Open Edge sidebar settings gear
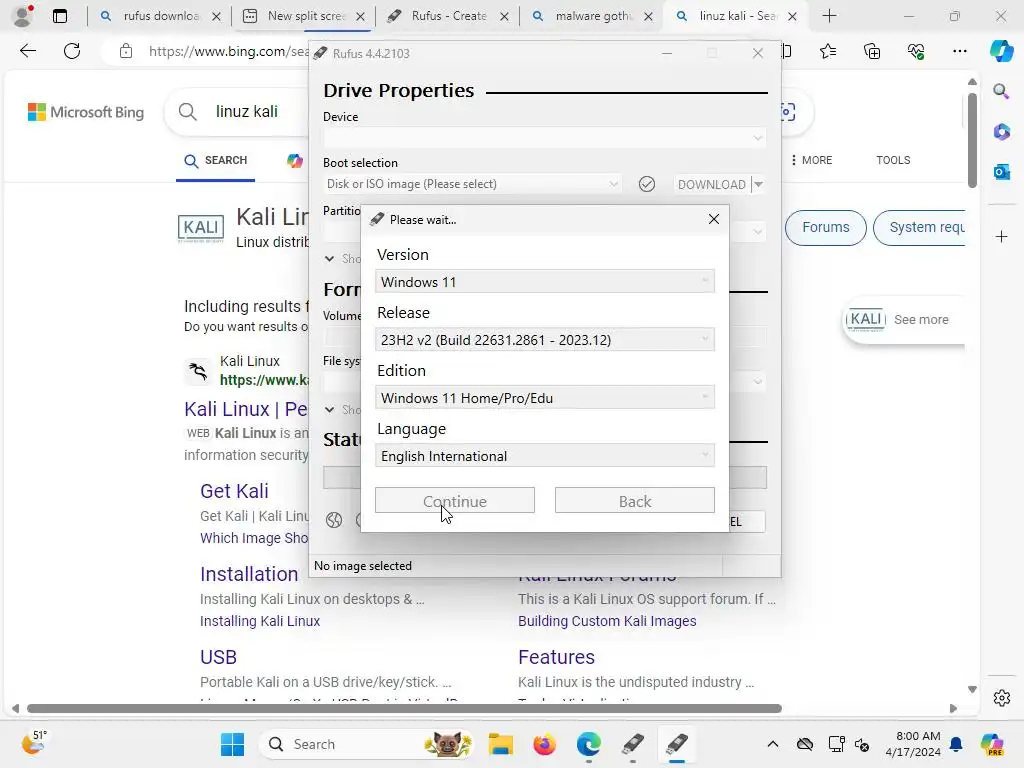Screen dimensions: 1024x768 click(x=1001, y=698)
